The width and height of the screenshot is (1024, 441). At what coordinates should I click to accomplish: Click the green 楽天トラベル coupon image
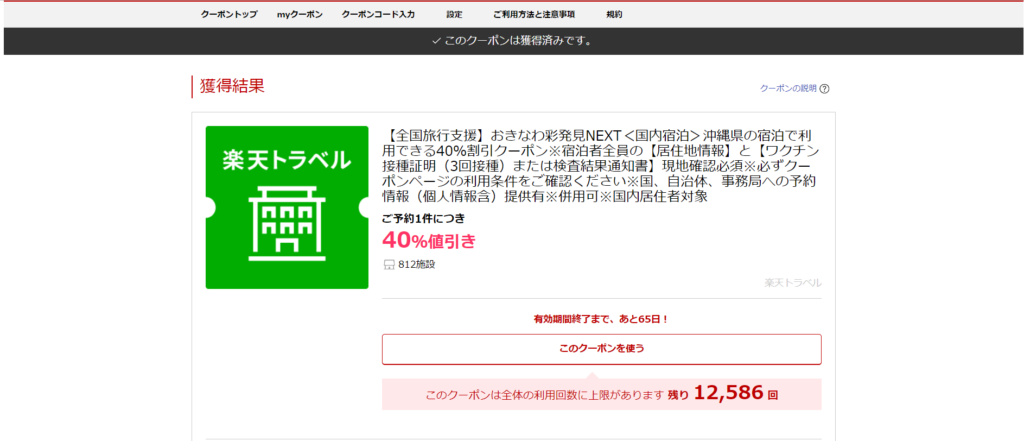click(287, 207)
